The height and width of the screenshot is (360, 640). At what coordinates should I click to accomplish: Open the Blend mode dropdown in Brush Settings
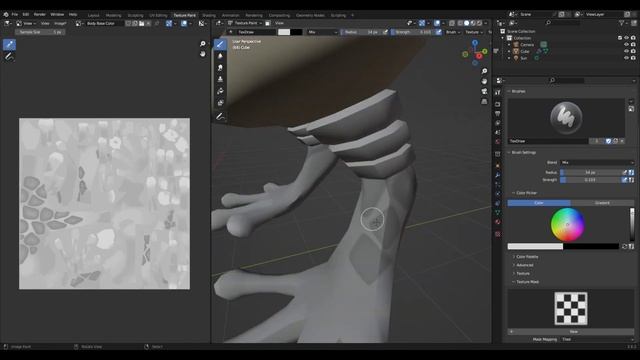coord(597,162)
